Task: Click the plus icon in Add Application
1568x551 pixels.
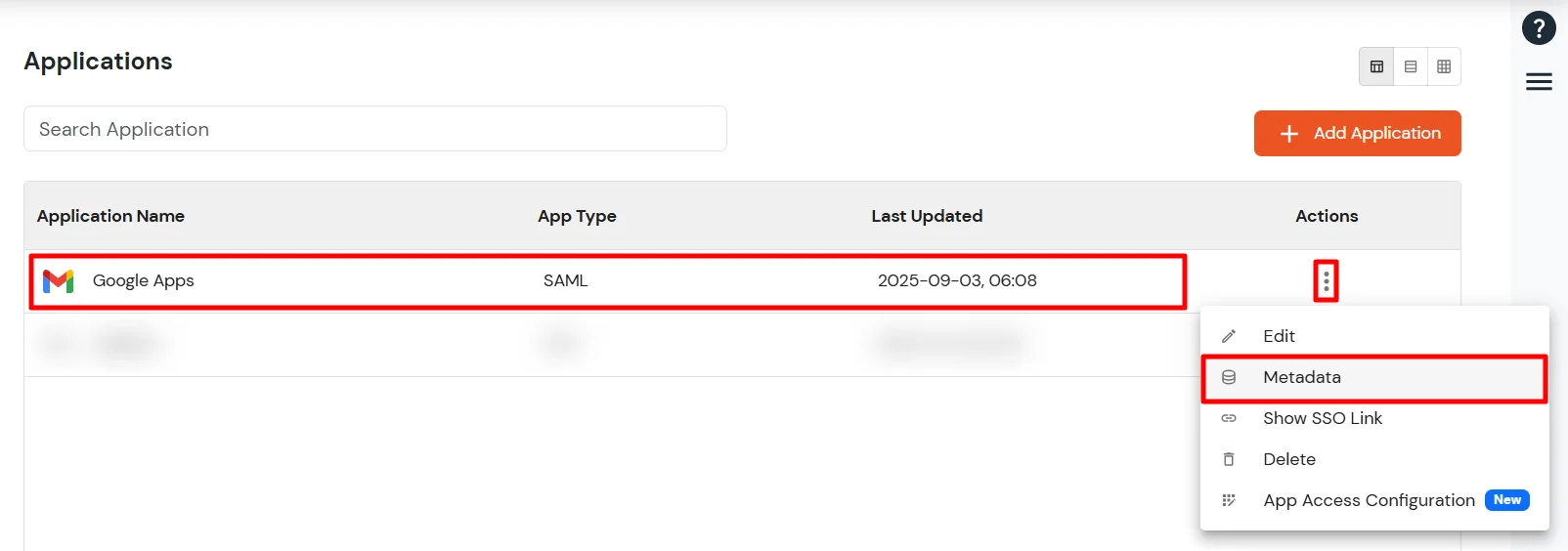Action: 1289,134
